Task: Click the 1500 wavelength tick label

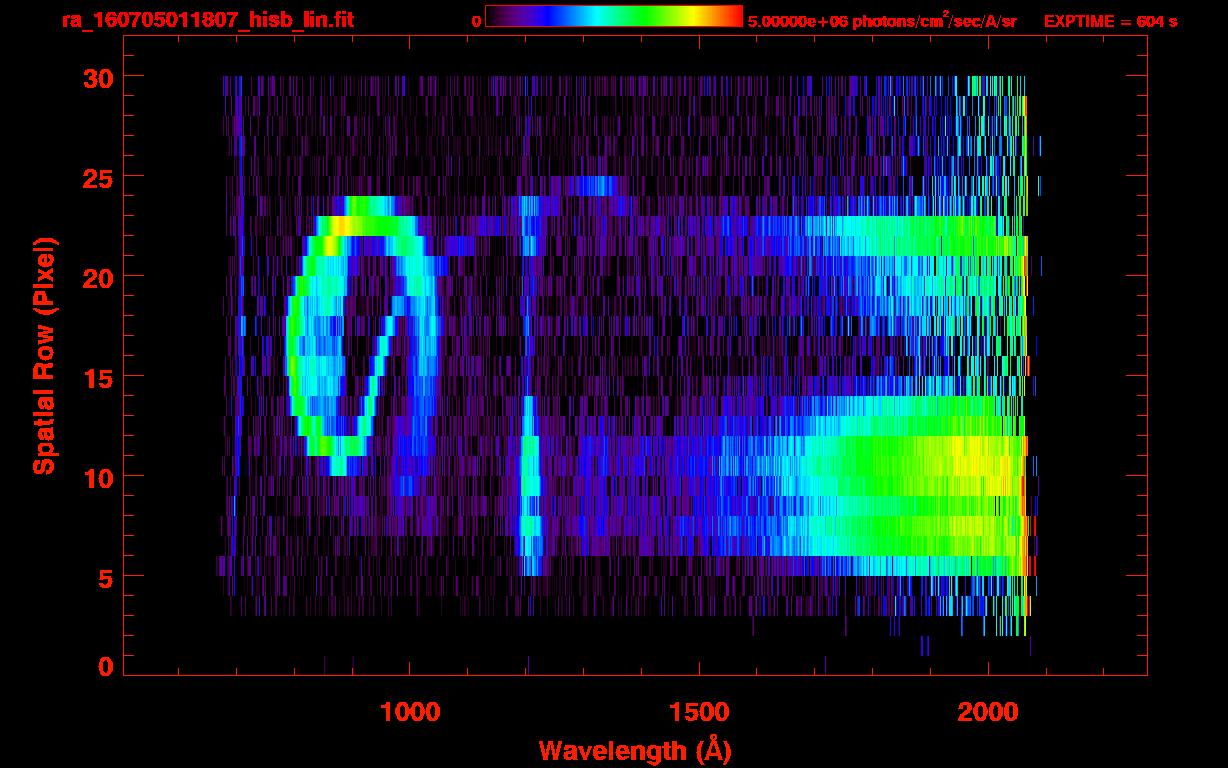Action: pos(699,712)
